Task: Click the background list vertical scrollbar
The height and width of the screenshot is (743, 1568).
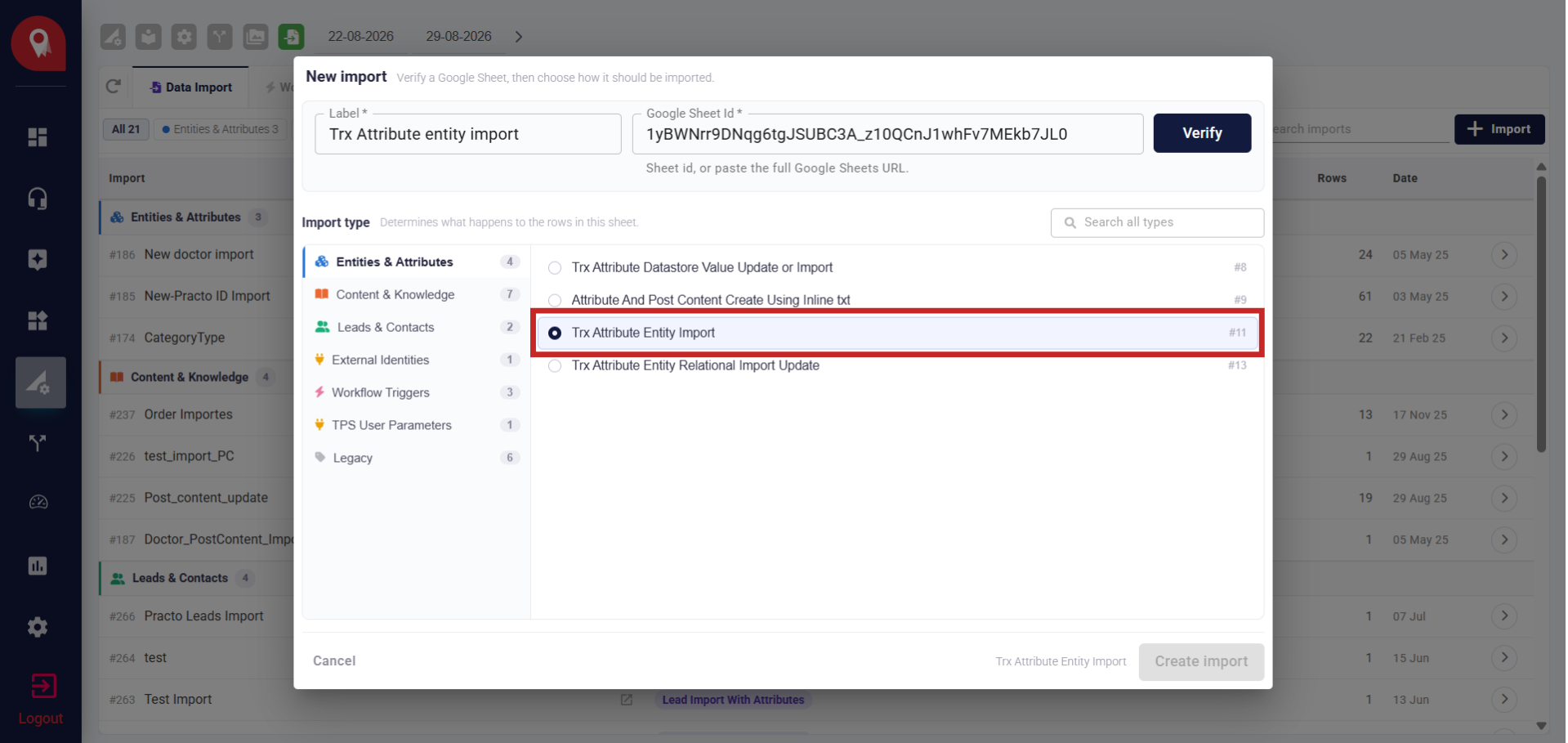Action: [x=1541, y=315]
